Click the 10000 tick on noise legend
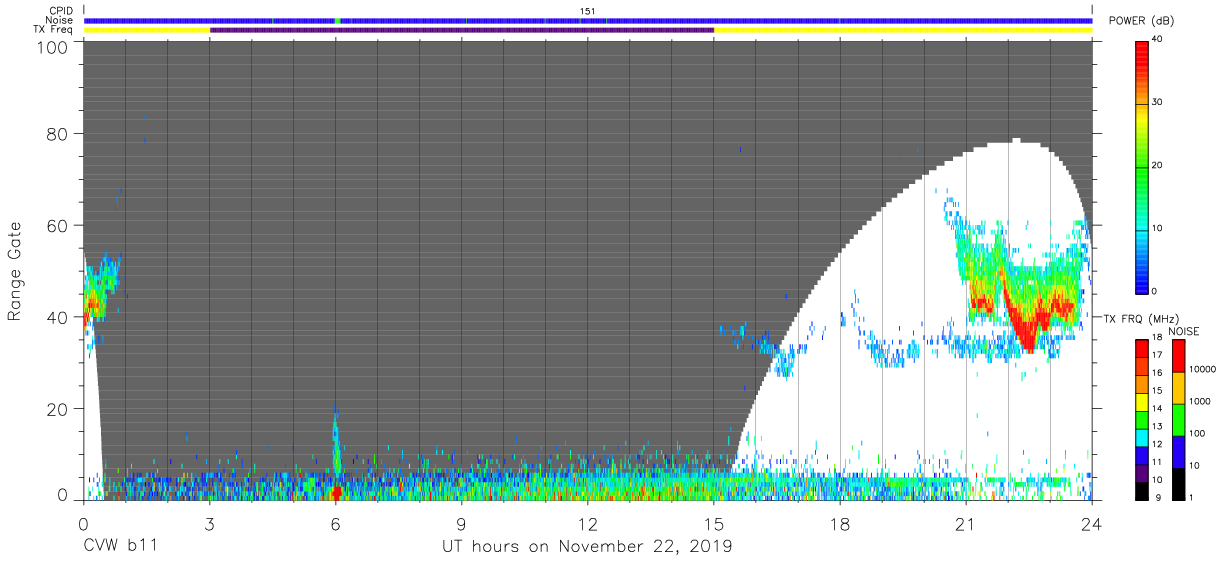1228x567 pixels. tap(1203, 369)
